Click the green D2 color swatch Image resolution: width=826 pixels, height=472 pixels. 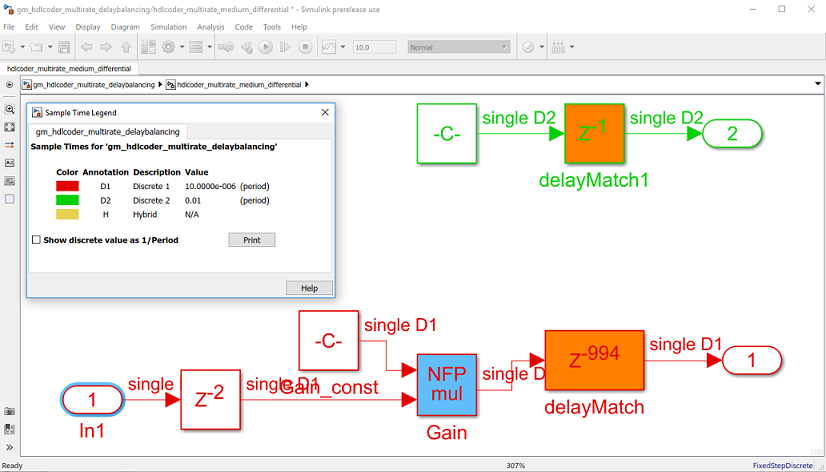(x=67, y=200)
